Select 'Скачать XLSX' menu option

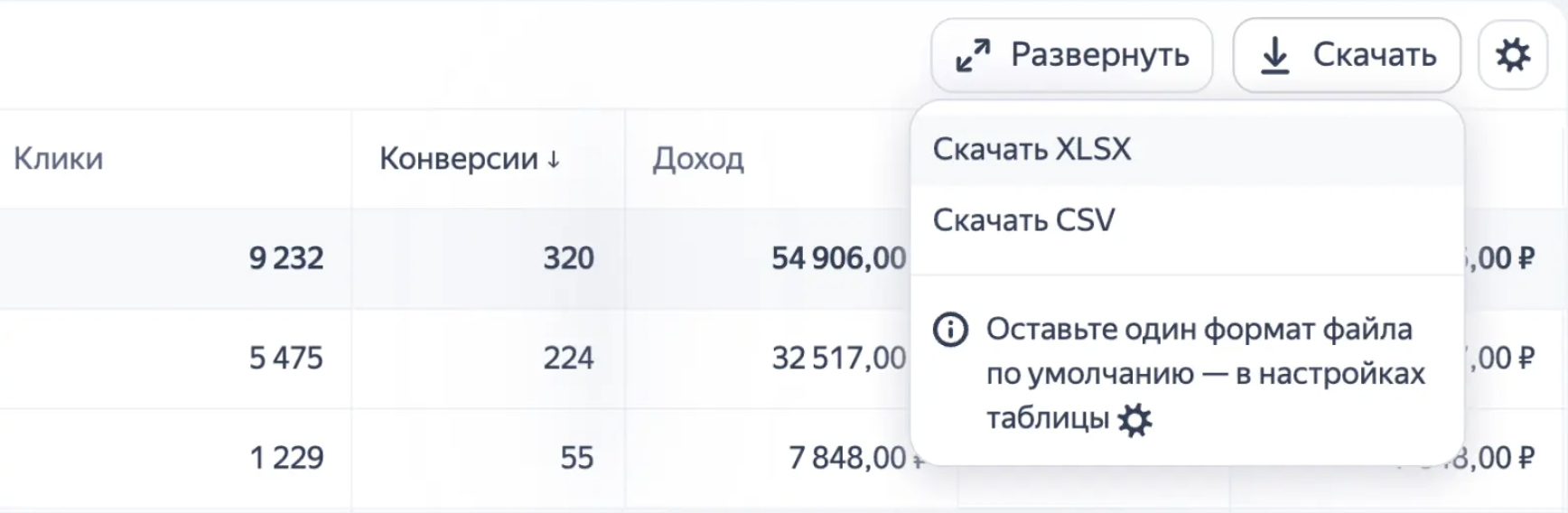click(x=1031, y=149)
